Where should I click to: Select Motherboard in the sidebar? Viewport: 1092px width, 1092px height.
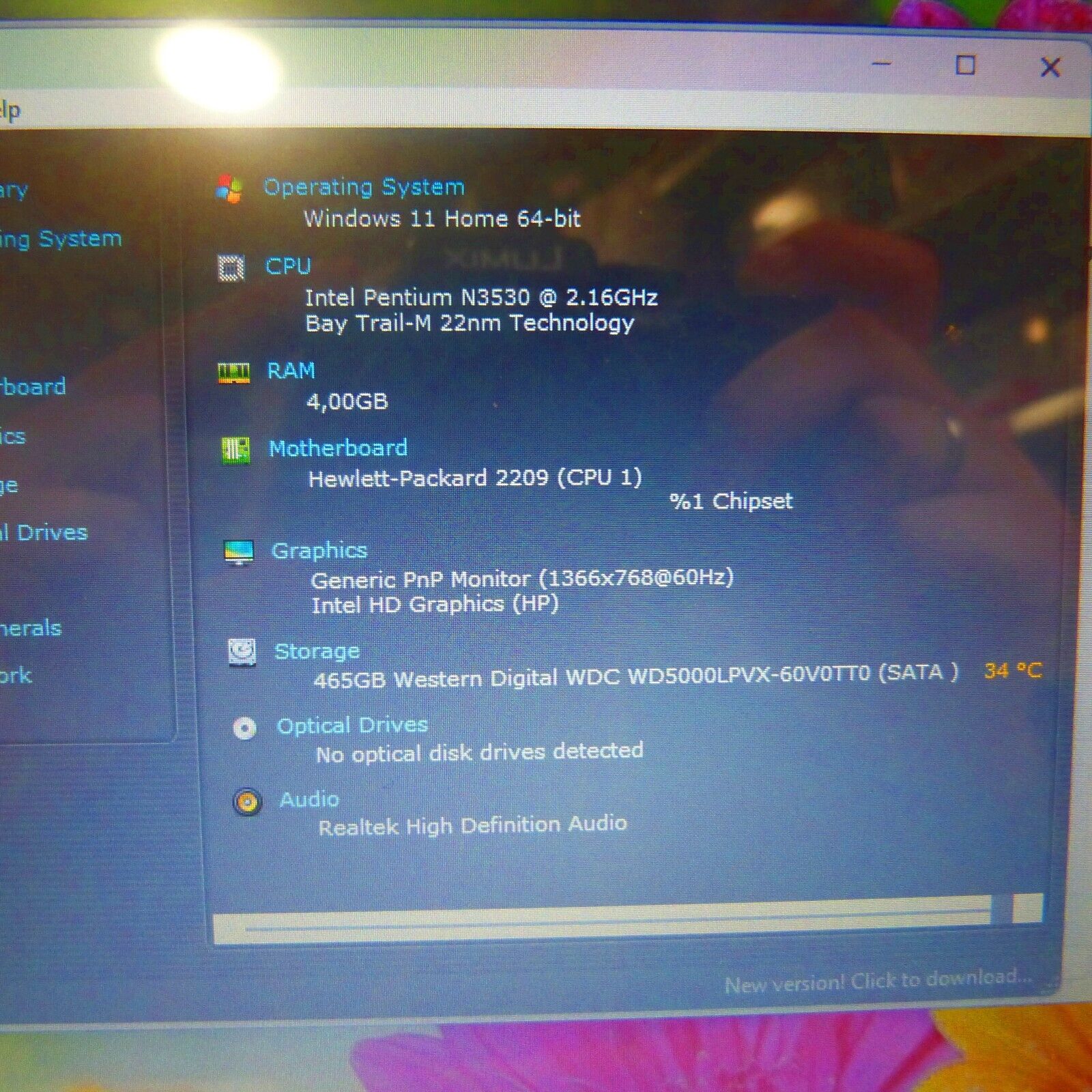point(33,386)
